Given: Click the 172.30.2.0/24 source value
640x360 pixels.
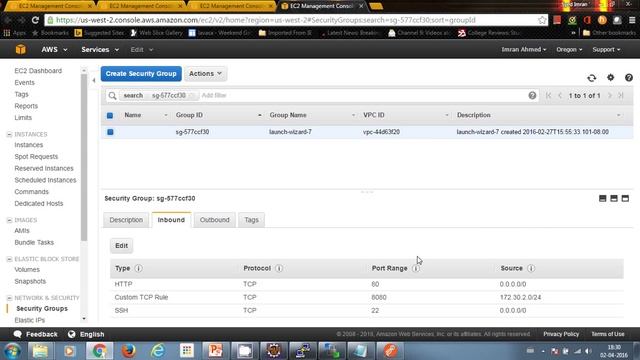Looking at the screenshot, I should tap(520, 297).
